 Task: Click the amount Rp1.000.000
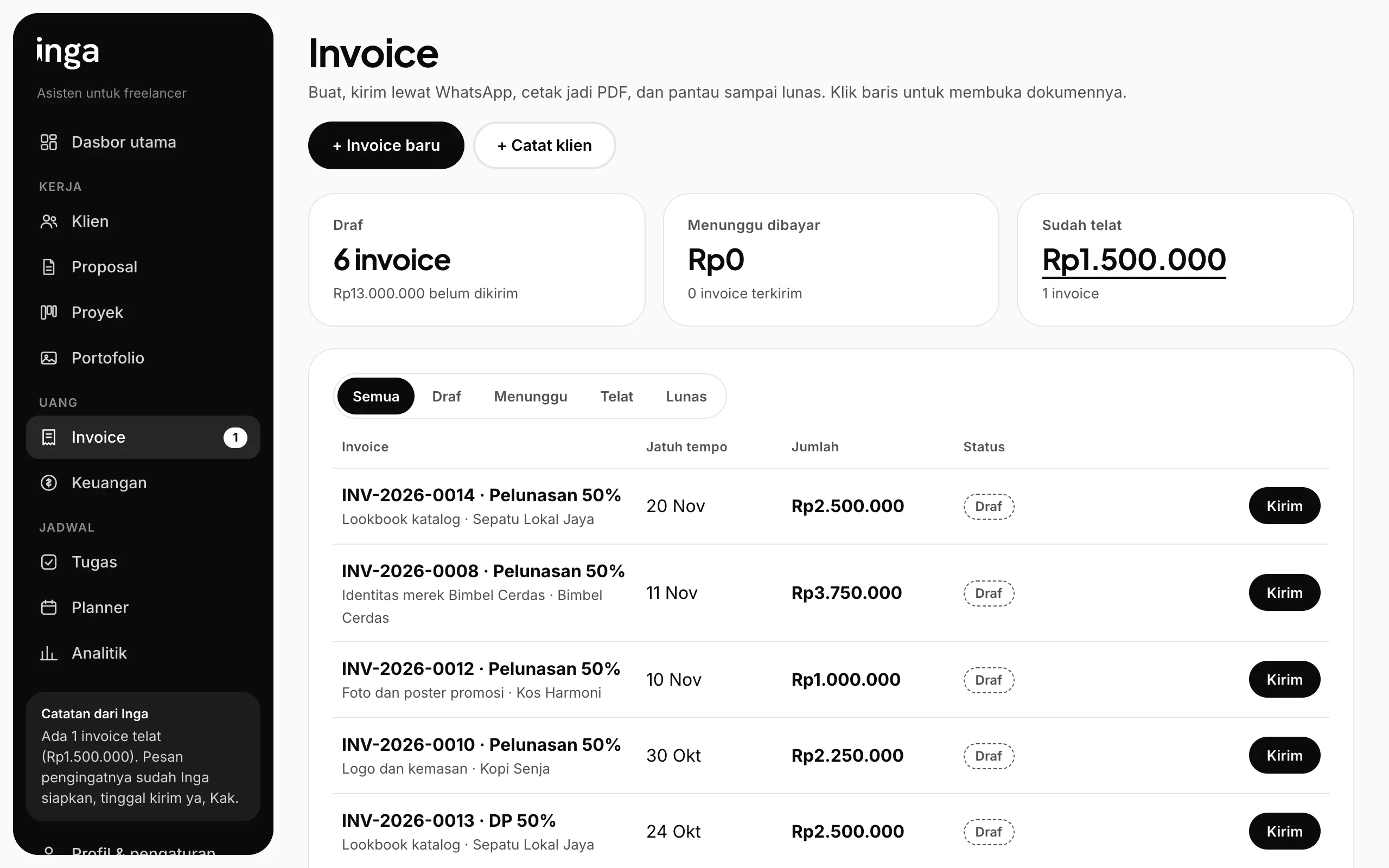point(846,679)
